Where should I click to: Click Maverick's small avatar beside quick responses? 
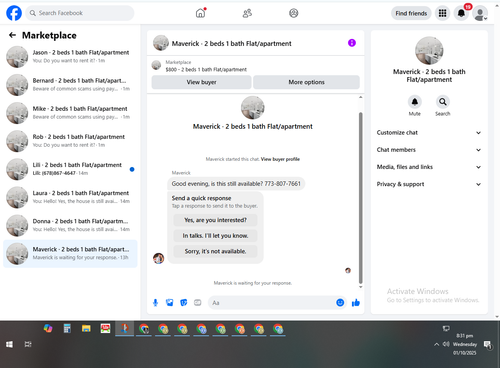[x=158, y=258]
